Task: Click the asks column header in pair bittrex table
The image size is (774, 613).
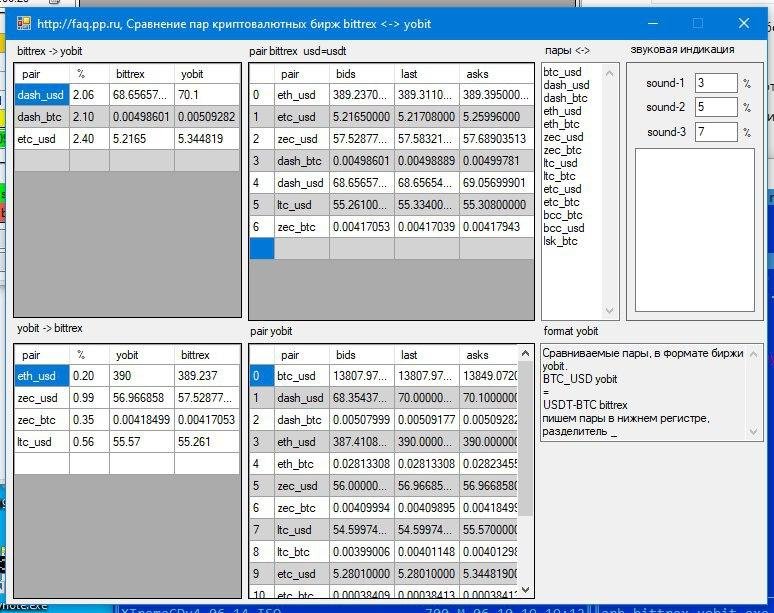Action: pos(497,74)
